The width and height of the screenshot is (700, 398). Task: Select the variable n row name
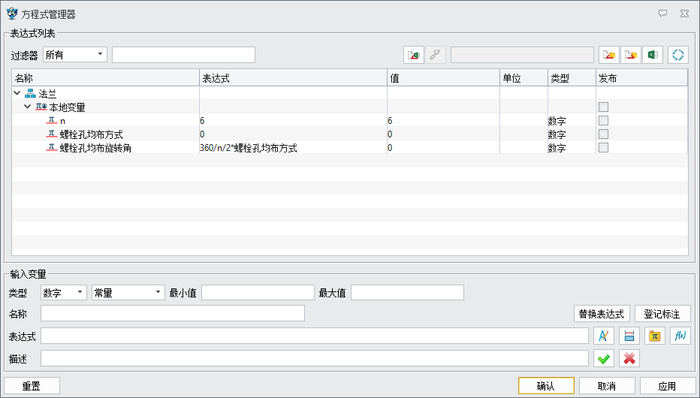coord(62,121)
